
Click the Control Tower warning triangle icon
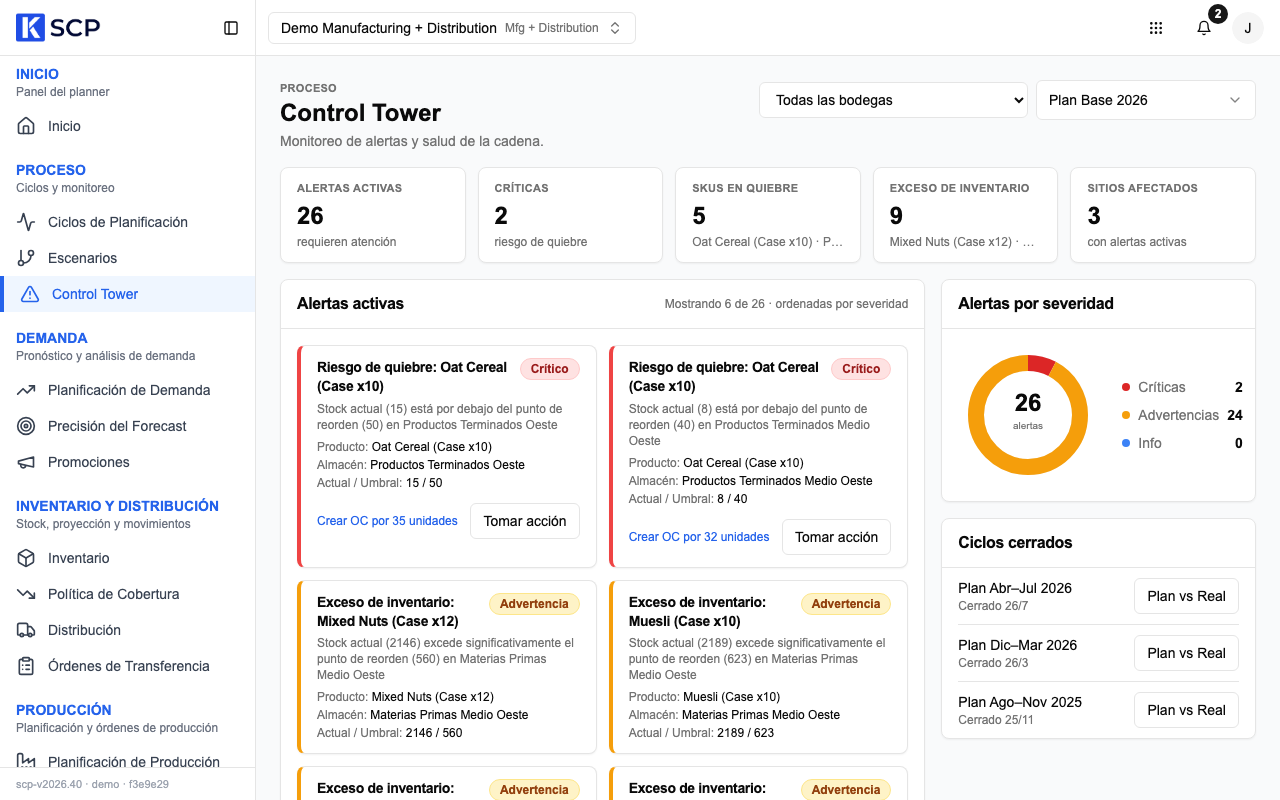pyautogui.click(x=30, y=294)
